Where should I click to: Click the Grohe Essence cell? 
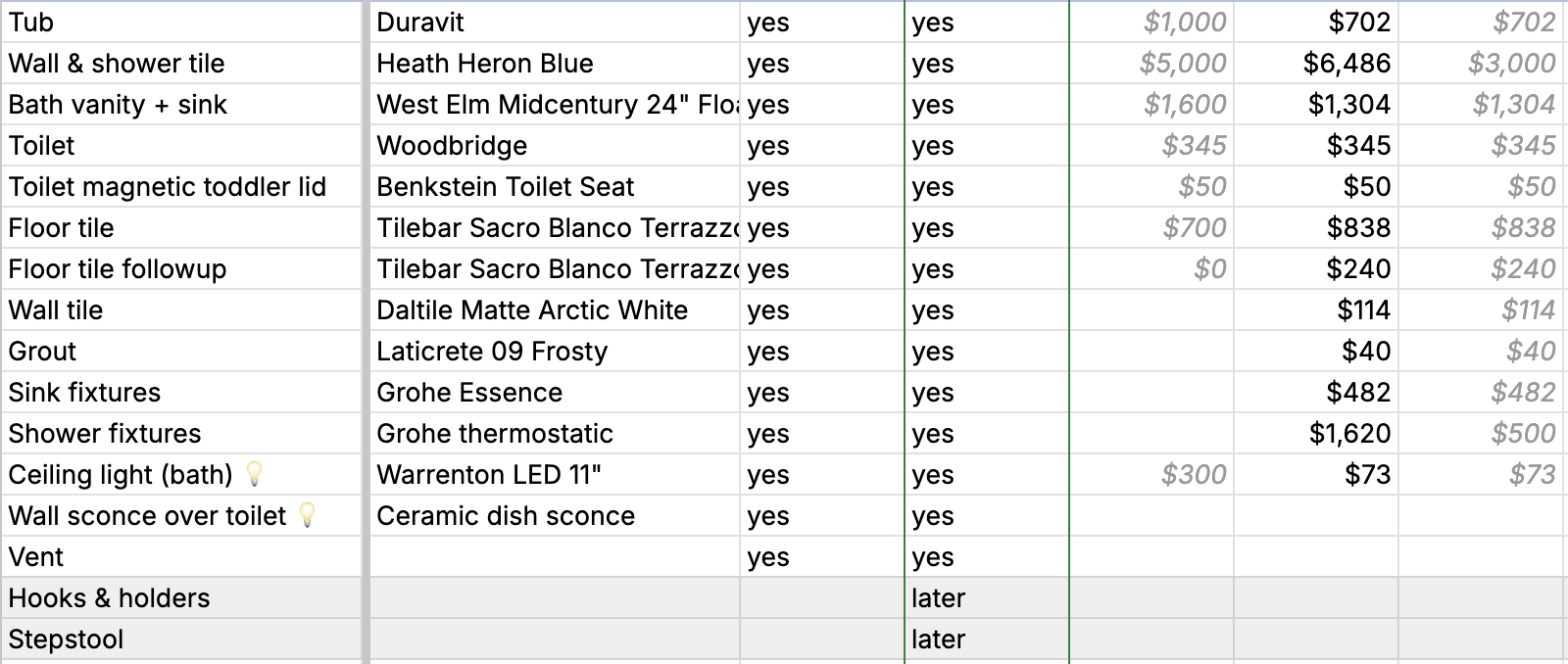coord(555,392)
